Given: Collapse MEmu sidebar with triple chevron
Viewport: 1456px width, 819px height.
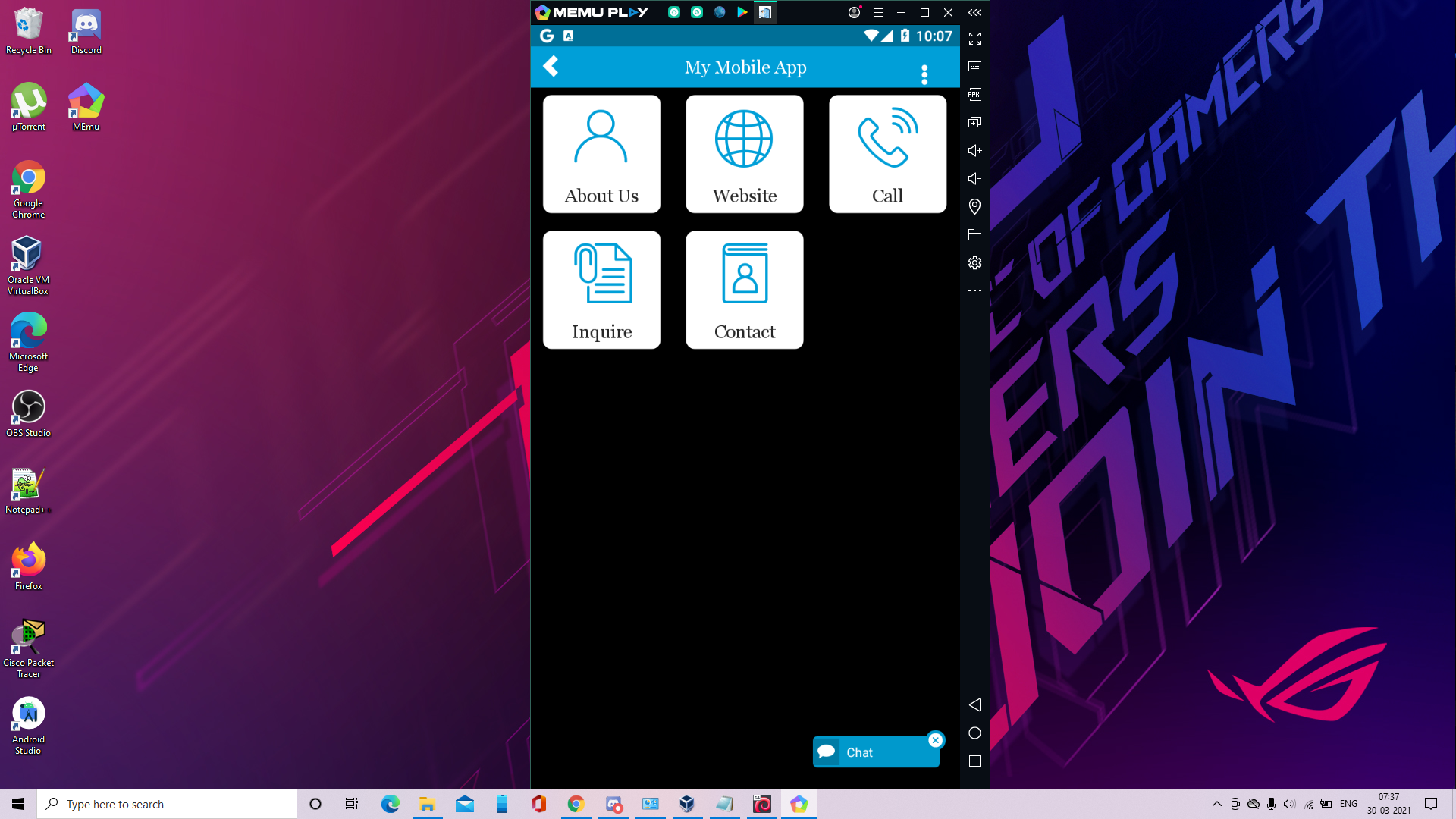Looking at the screenshot, I should click(974, 13).
